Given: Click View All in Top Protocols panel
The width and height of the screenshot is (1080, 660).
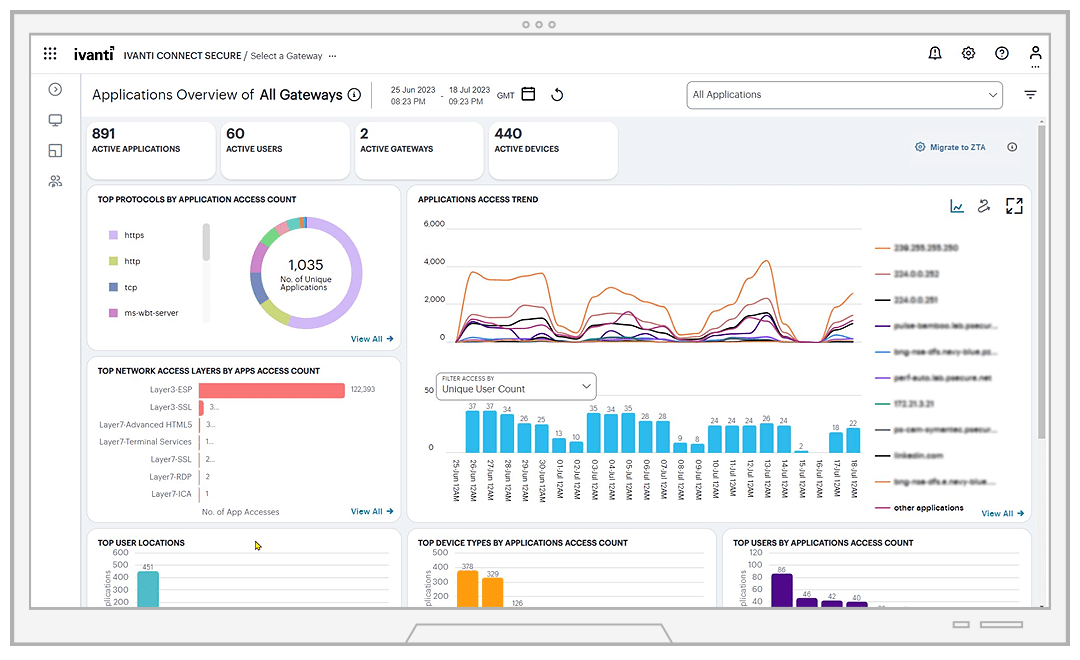Looking at the screenshot, I should pos(372,339).
